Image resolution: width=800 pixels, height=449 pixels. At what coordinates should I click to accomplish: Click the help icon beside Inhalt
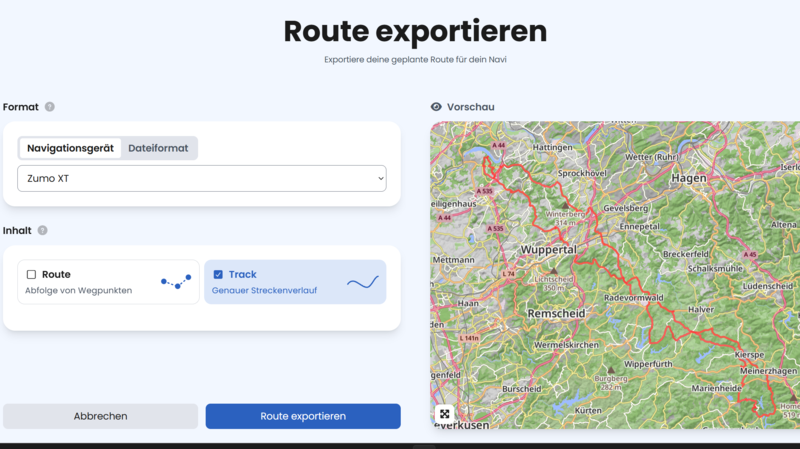(42, 230)
